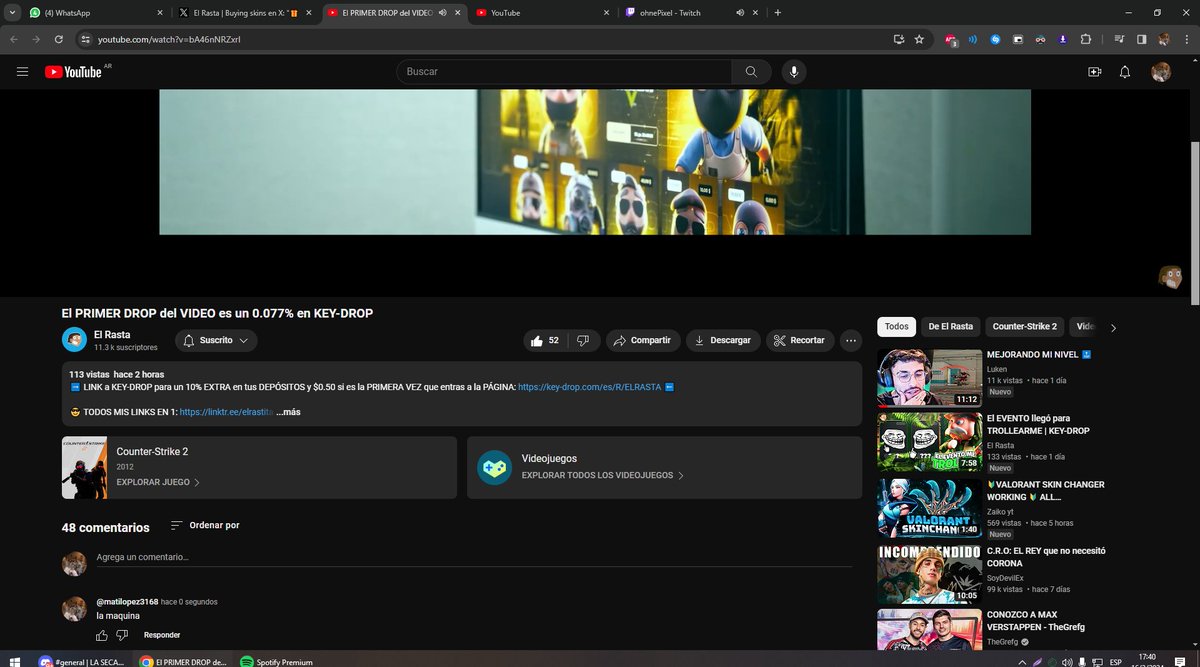Switch to the ohnePixel Twitch browser tab
The height and width of the screenshot is (667, 1200).
[x=690, y=13]
